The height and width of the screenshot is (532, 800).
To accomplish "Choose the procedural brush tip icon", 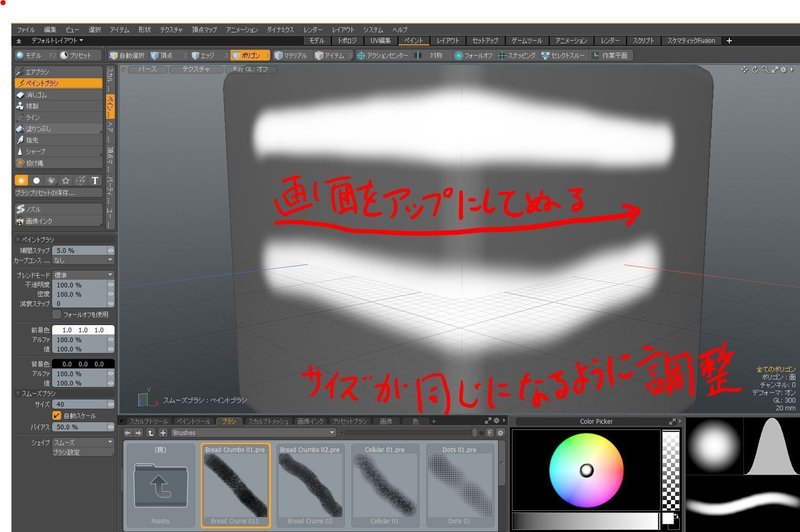I will click(51, 181).
